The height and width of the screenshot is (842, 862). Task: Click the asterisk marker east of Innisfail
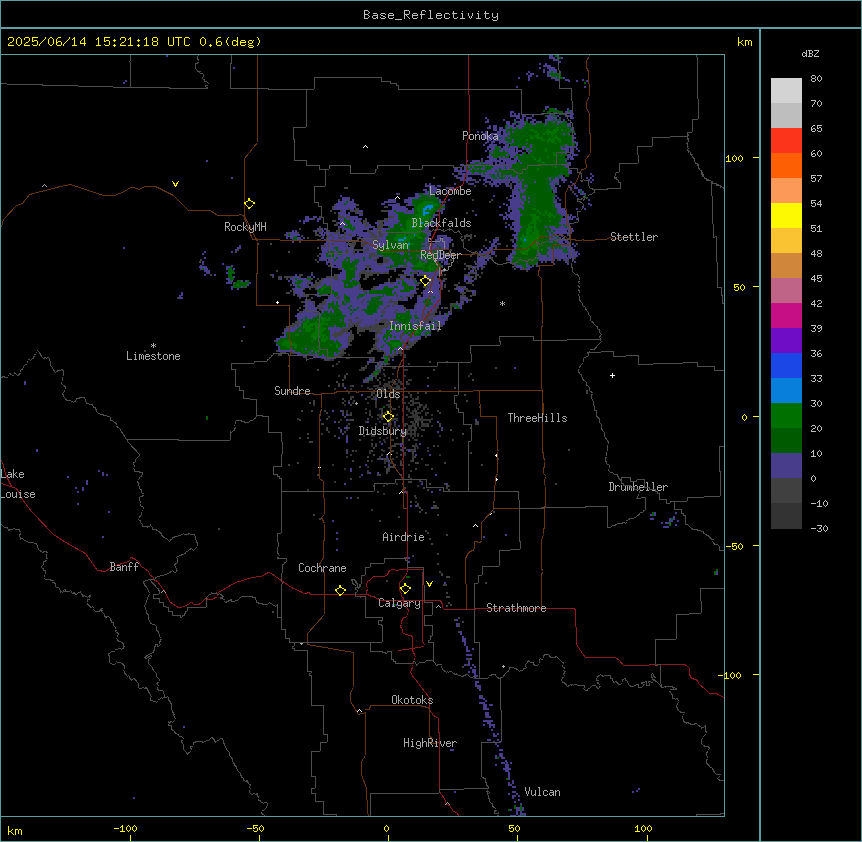(x=502, y=303)
